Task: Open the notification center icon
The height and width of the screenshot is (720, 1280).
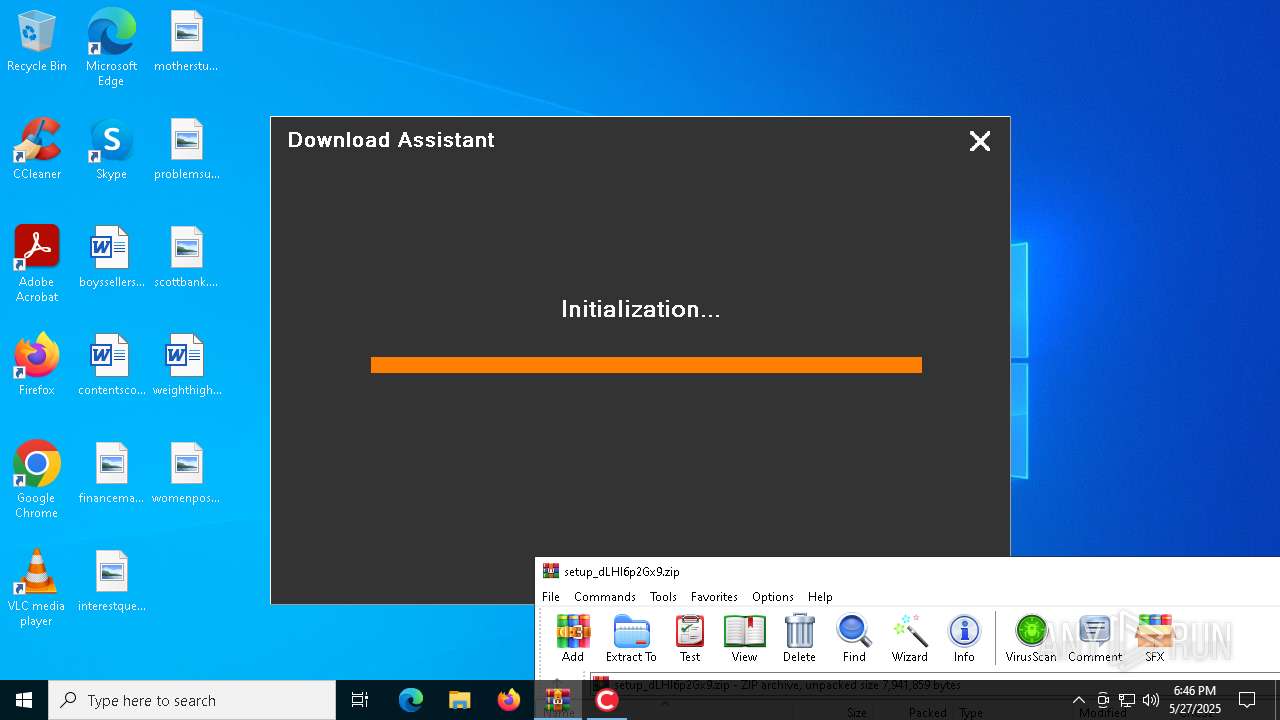Action: pos(1247,700)
